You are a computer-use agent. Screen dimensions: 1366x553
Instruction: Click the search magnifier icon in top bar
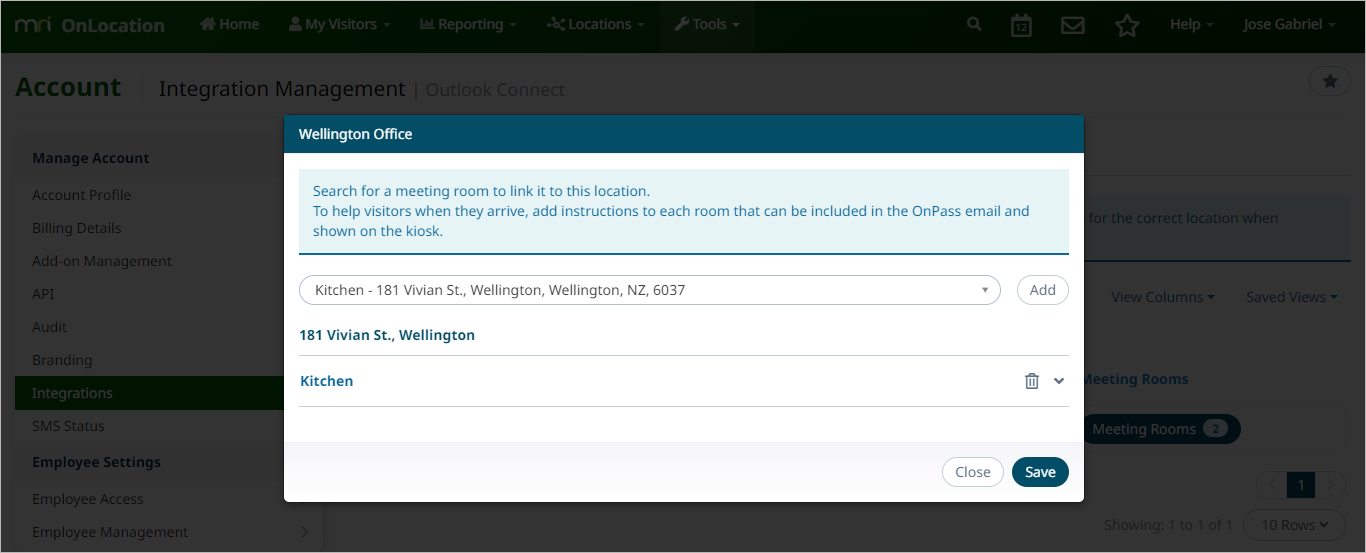pyautogui.click(x=974, y=25)
